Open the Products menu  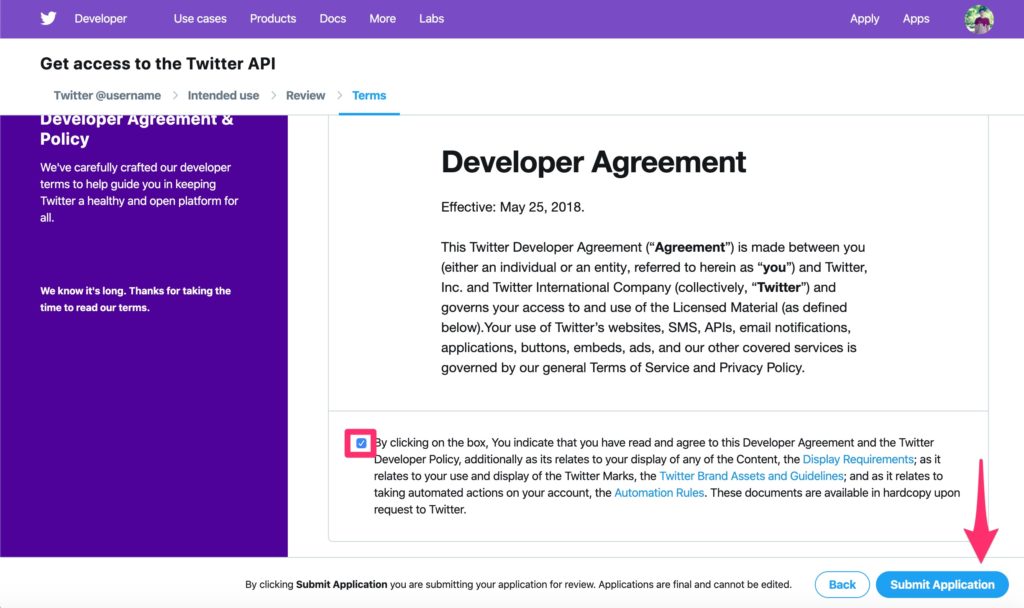point(272,18)
